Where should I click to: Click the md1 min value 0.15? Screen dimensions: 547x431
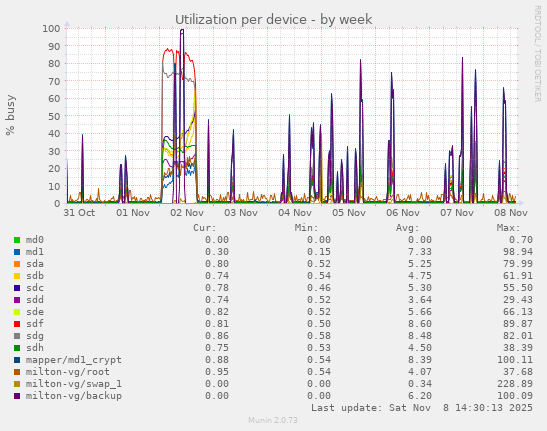tap(319, 252)
